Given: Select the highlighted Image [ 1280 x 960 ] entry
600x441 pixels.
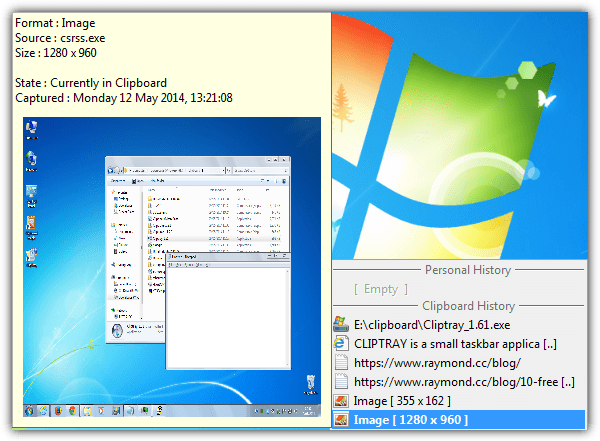Looking at the screenshot, I should pos(459,420).
